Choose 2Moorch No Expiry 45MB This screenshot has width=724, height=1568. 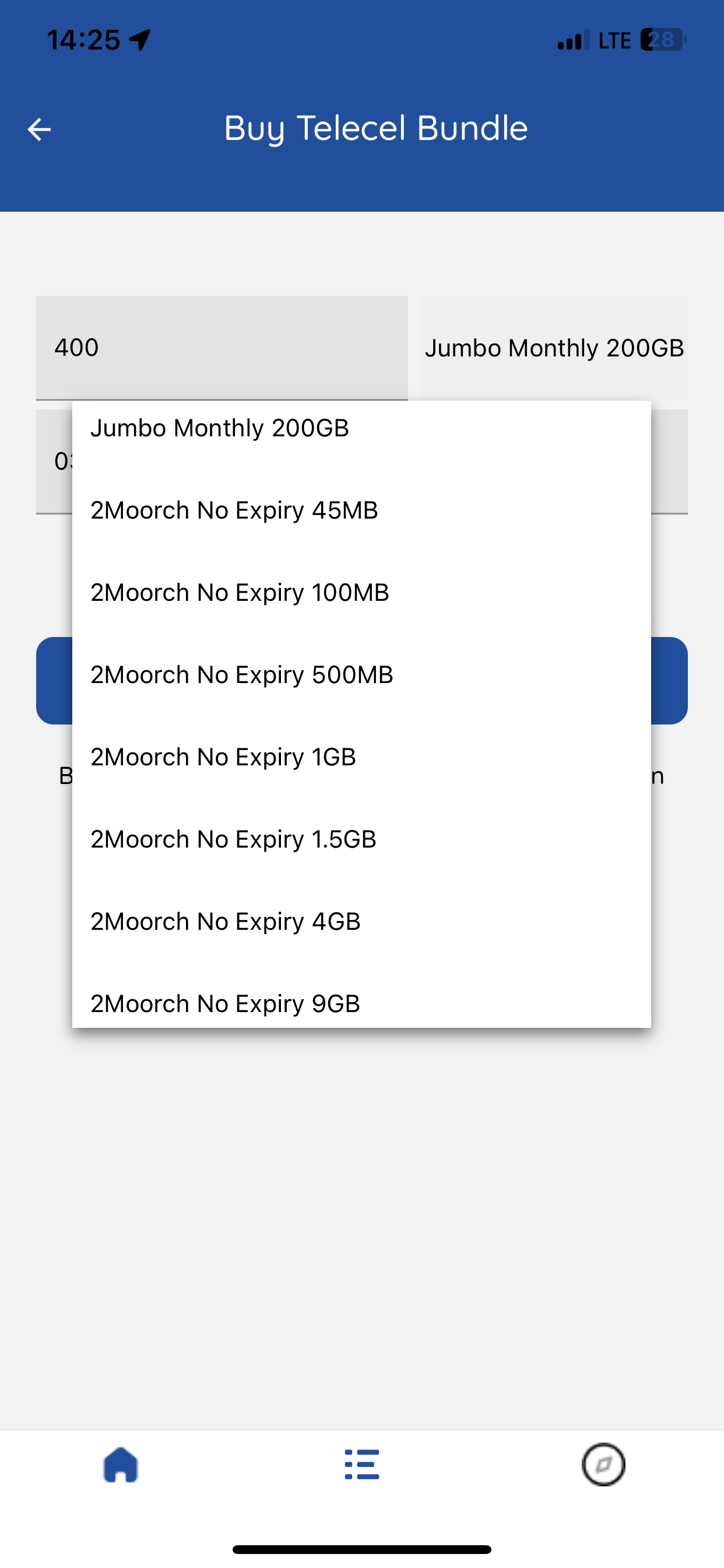tap(361, 510)
